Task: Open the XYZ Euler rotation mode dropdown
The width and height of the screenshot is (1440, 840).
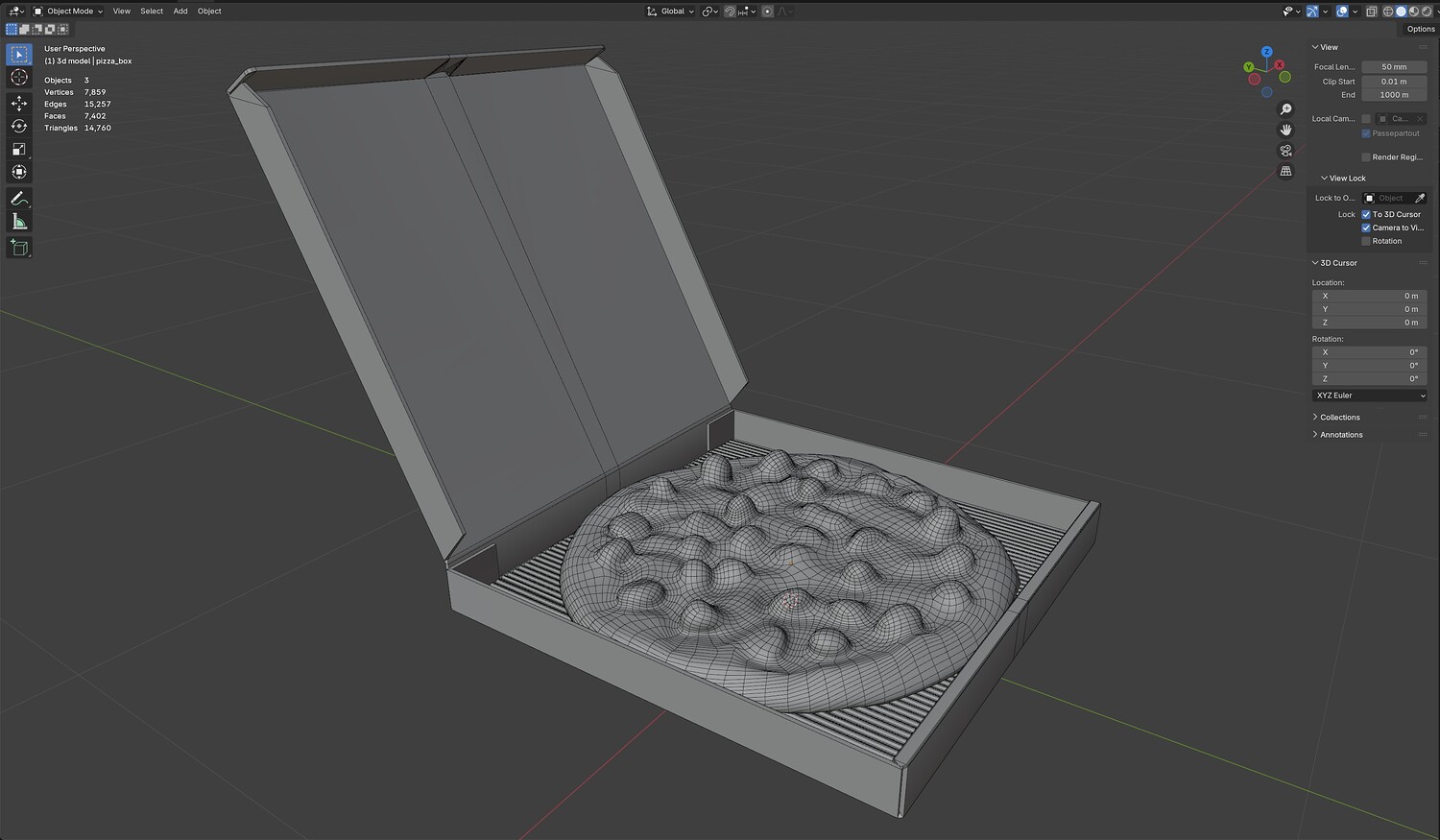Action: (x=1370, y=396)
